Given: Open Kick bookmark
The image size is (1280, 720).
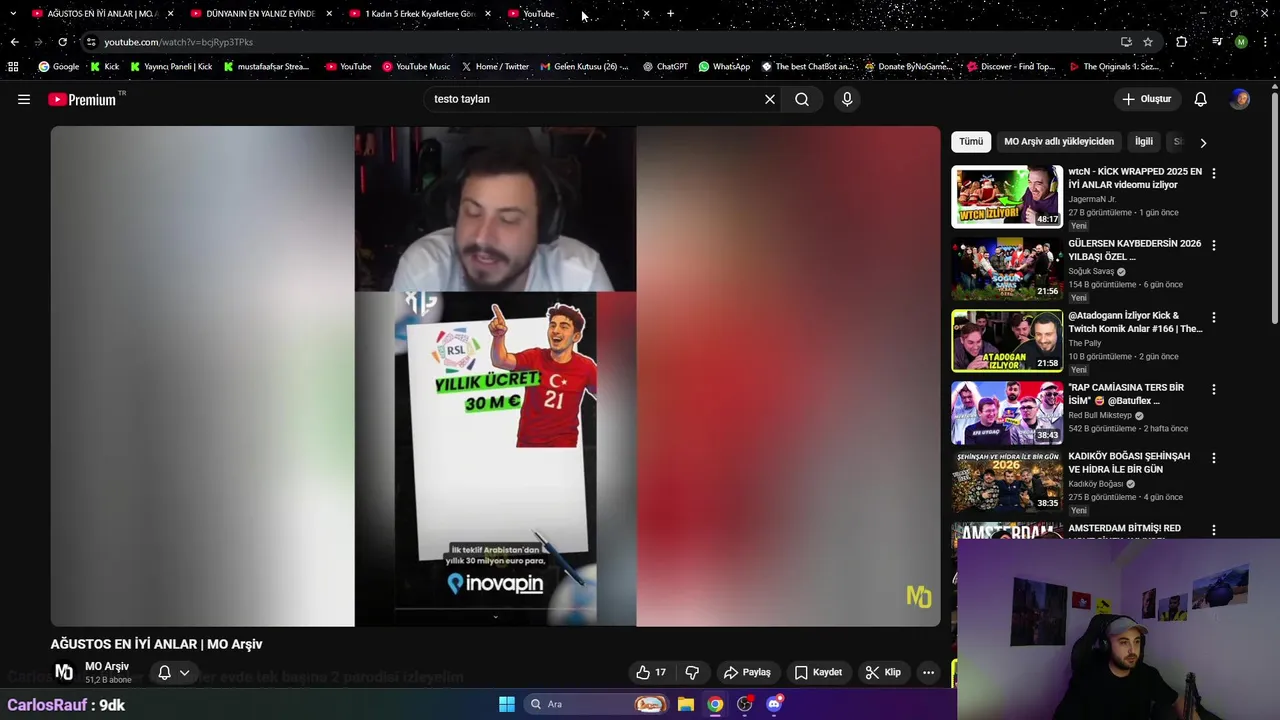Looking at the screenshot, I should pos(104,67).
